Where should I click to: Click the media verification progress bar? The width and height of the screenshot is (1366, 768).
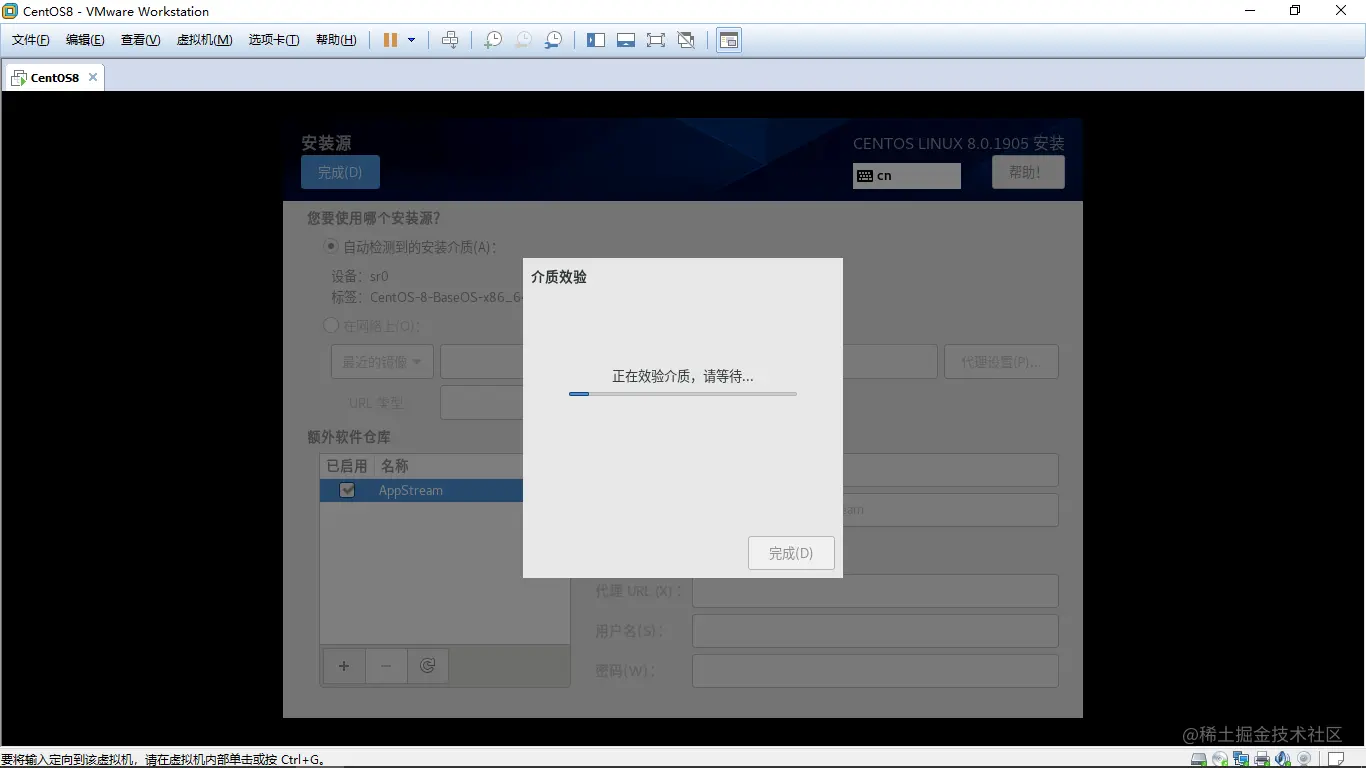point(683,394)
